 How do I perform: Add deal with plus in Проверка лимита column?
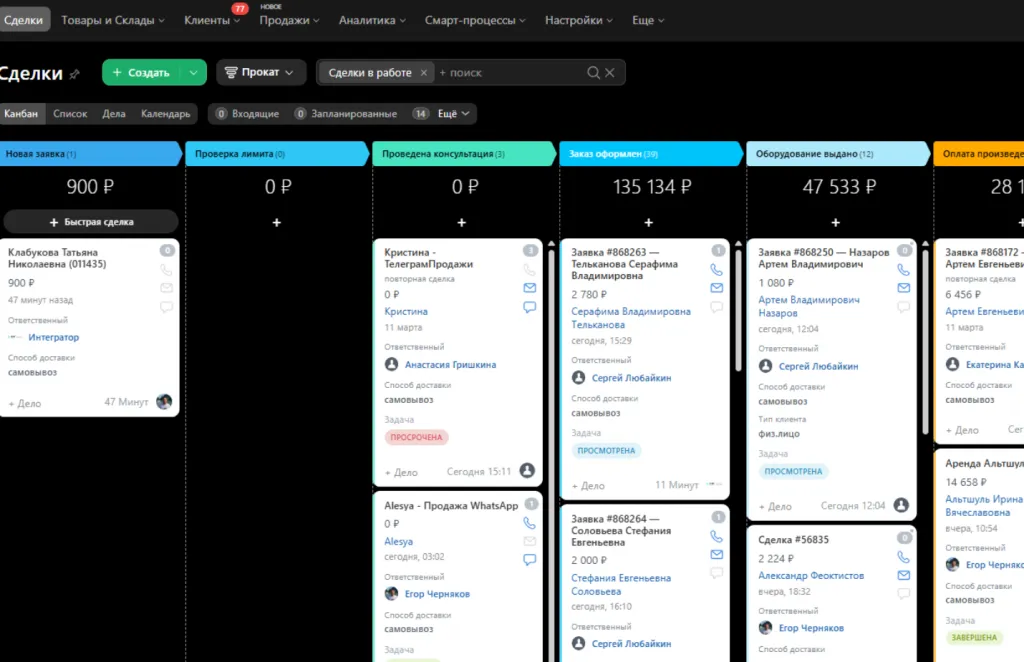click(277, 223)
